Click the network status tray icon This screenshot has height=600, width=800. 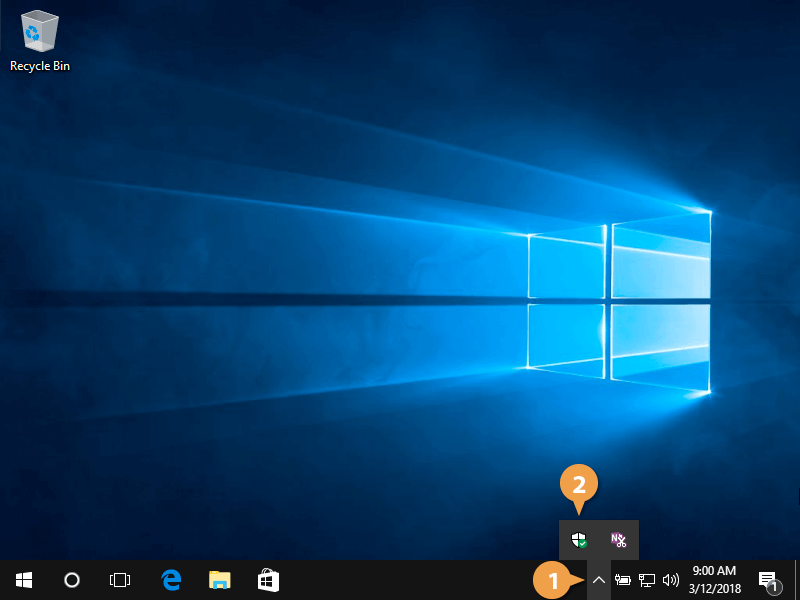pos(647,579)
